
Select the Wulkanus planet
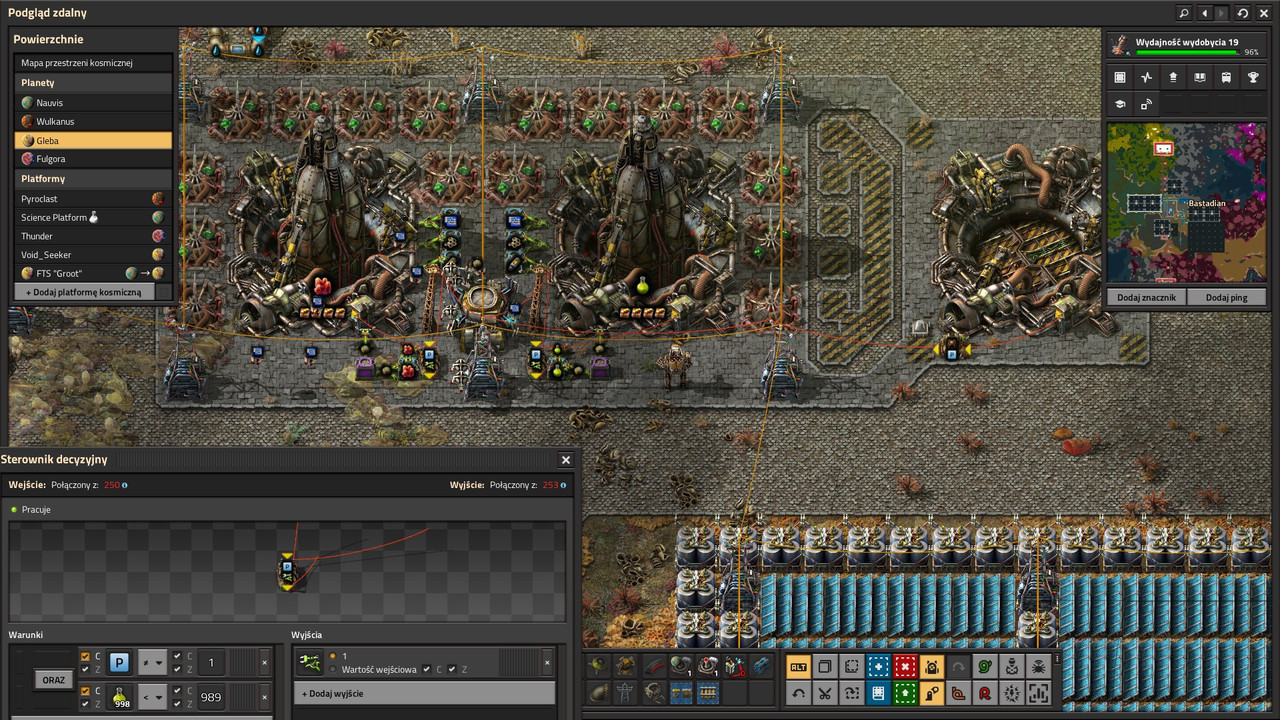pos(93,121)
